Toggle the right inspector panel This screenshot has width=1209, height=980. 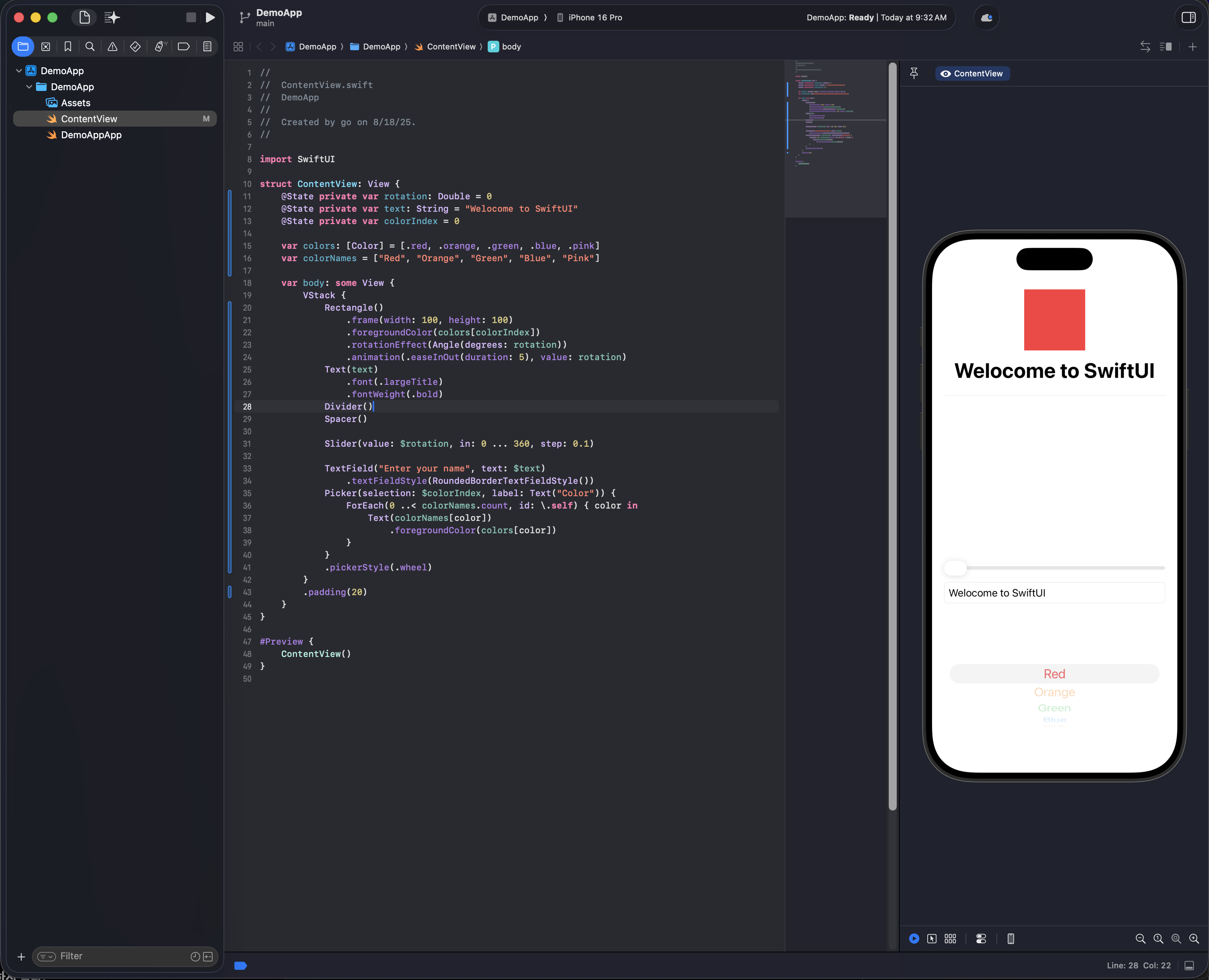point(1188,17)
